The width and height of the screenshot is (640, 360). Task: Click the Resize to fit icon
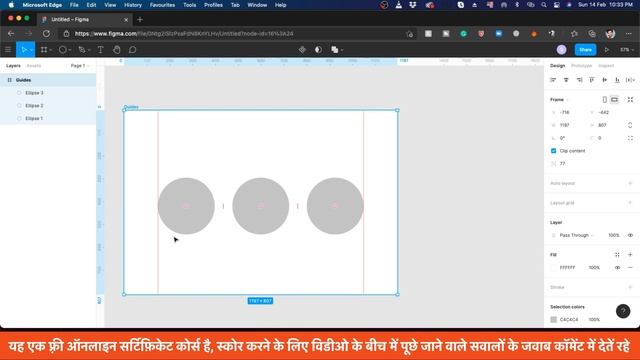click(x=630, y=100)
